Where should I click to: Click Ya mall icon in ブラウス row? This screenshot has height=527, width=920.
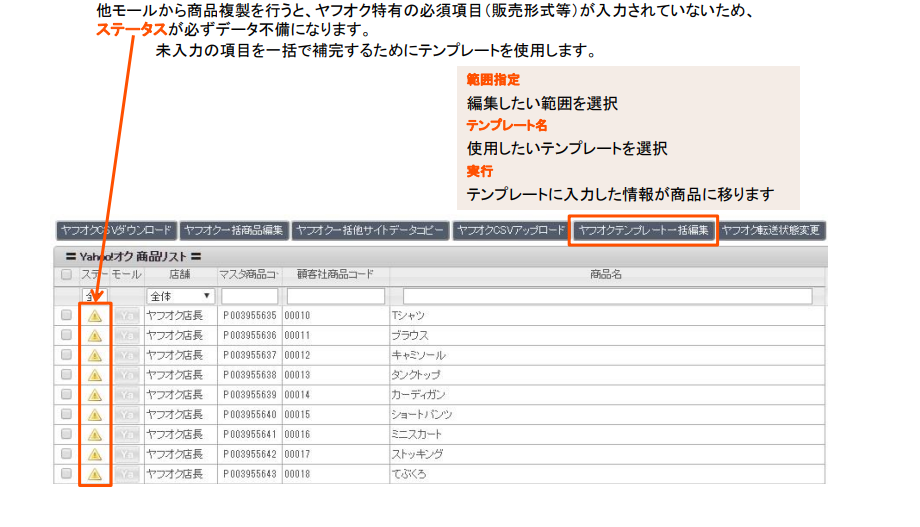[127, 336]
